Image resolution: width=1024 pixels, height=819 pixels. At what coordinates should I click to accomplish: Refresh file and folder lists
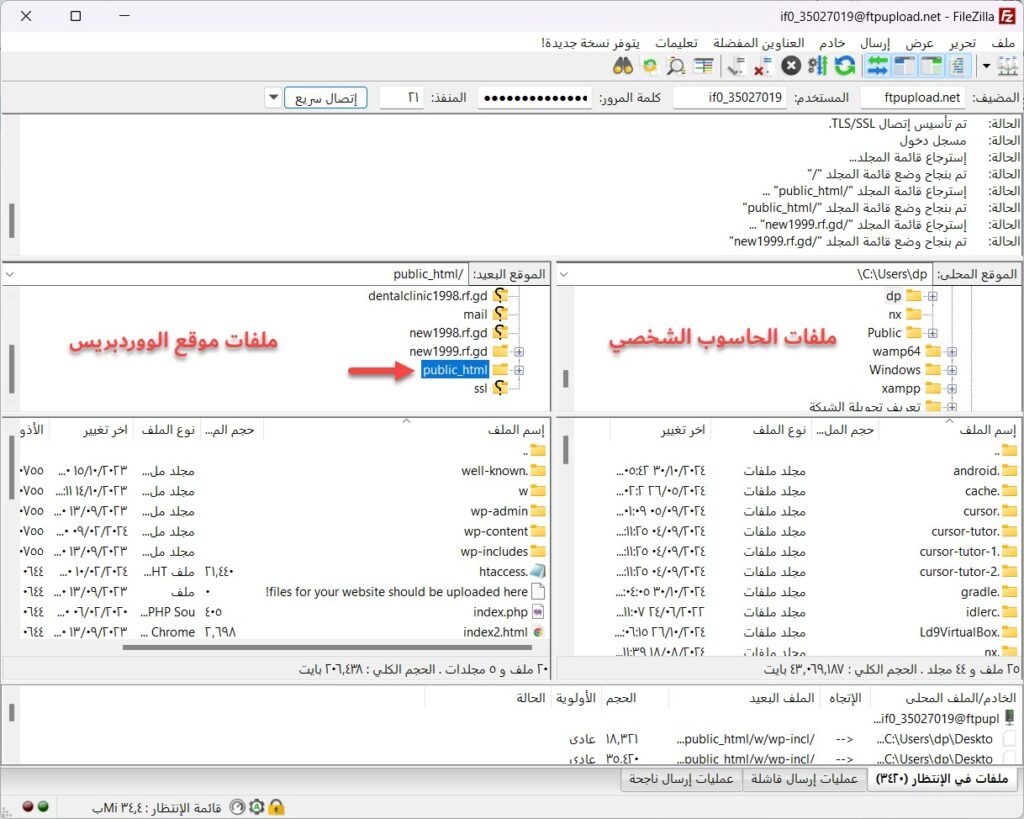pyautogui.click(x=844, y=65)
